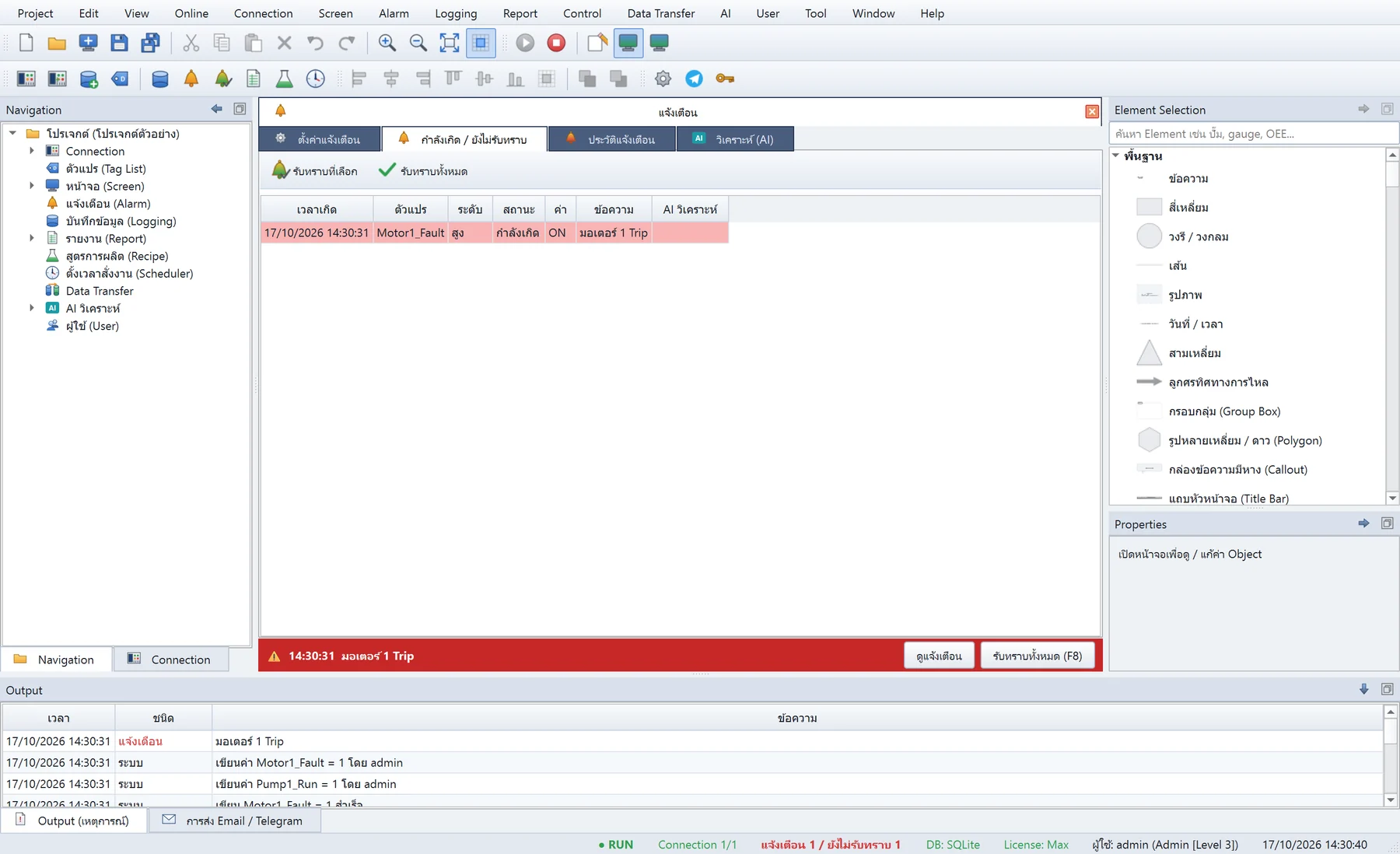
Task: Click the Output panel scroll down arrow
Action: (1391, 800)
